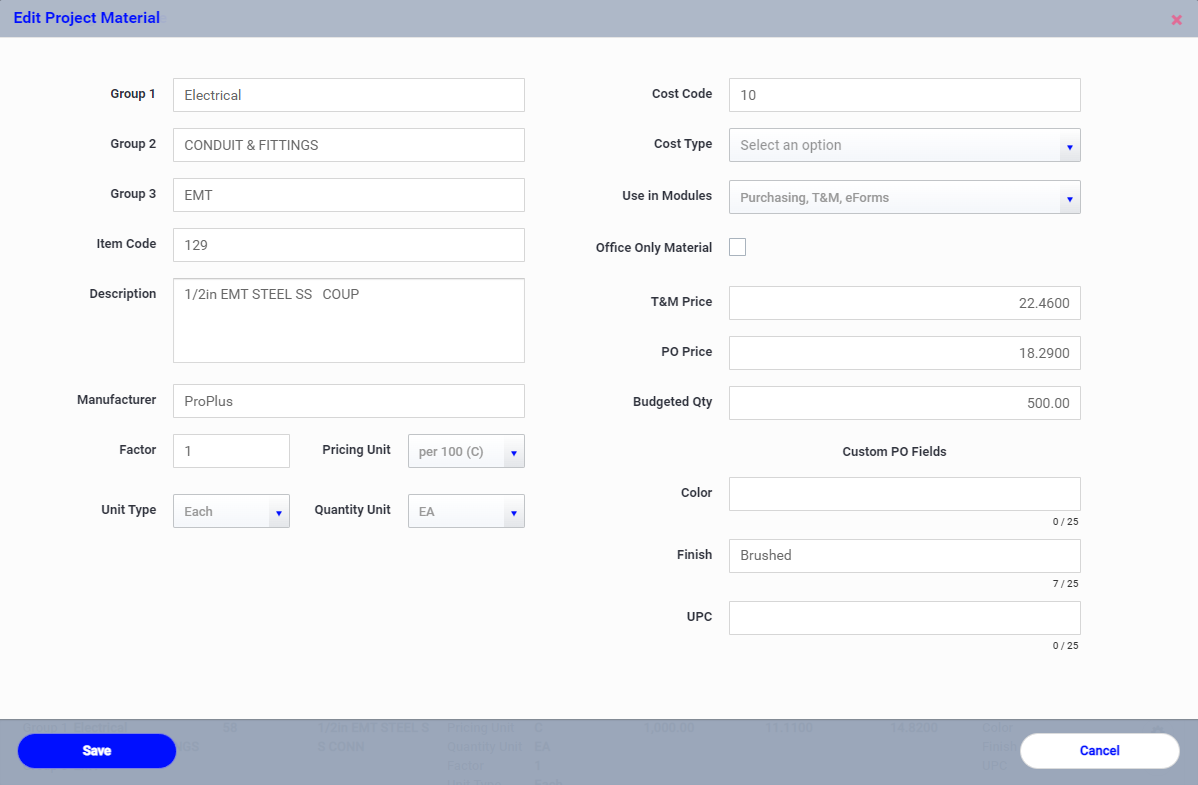Check the Office Only Material checkbox
The height and width of the screenshot is (785, 1198).
tap(737, 247)
